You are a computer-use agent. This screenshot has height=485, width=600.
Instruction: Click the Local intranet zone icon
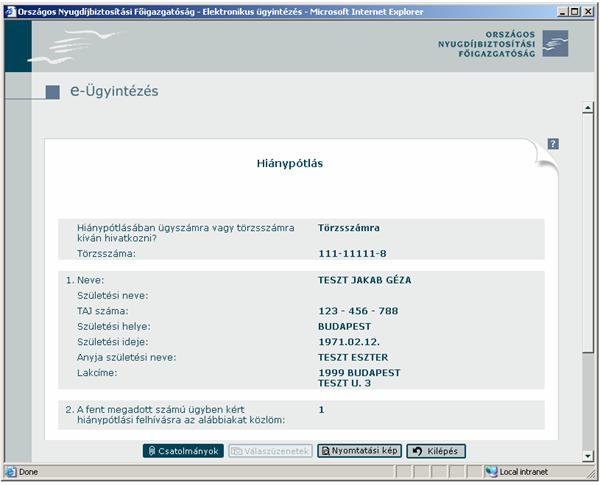point(491,472)
